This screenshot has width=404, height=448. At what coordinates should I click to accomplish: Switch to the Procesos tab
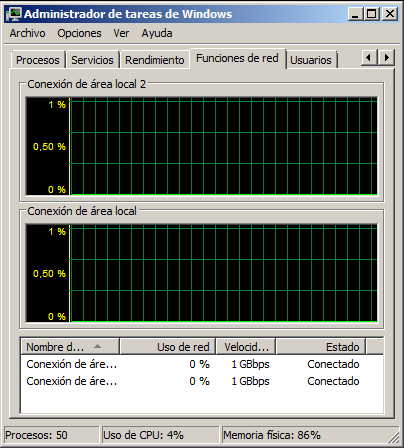pyautogui.click(x=38, y=60)
